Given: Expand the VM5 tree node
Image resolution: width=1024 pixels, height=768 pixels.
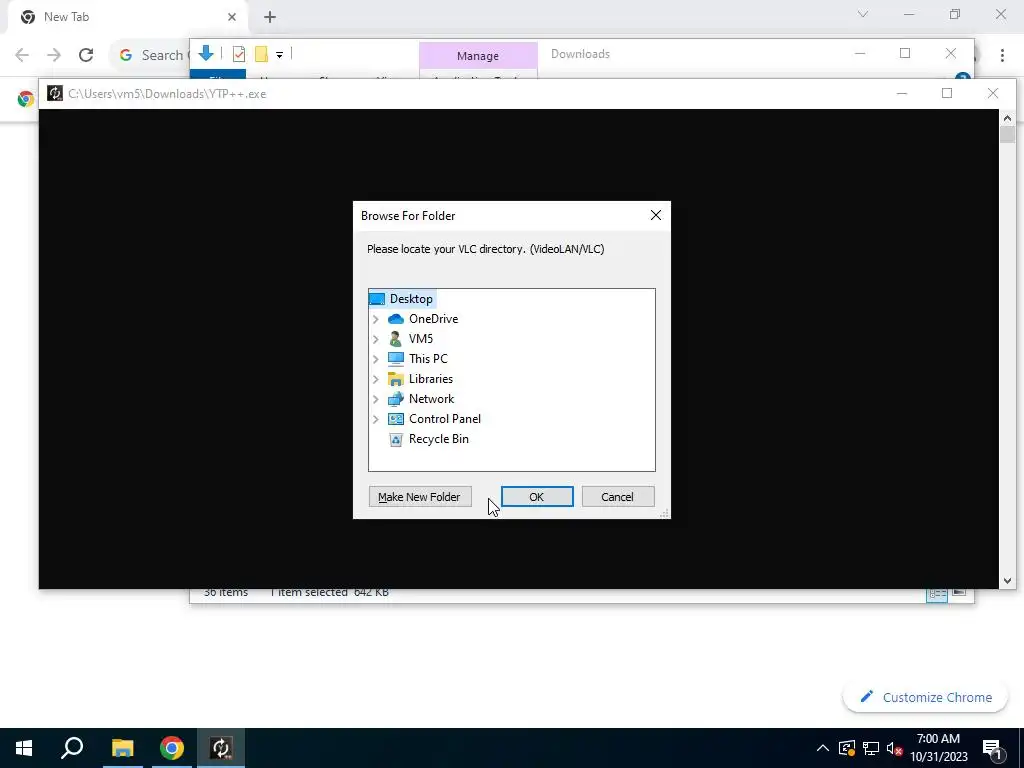Looking at the screenshot, I should 376,339.
